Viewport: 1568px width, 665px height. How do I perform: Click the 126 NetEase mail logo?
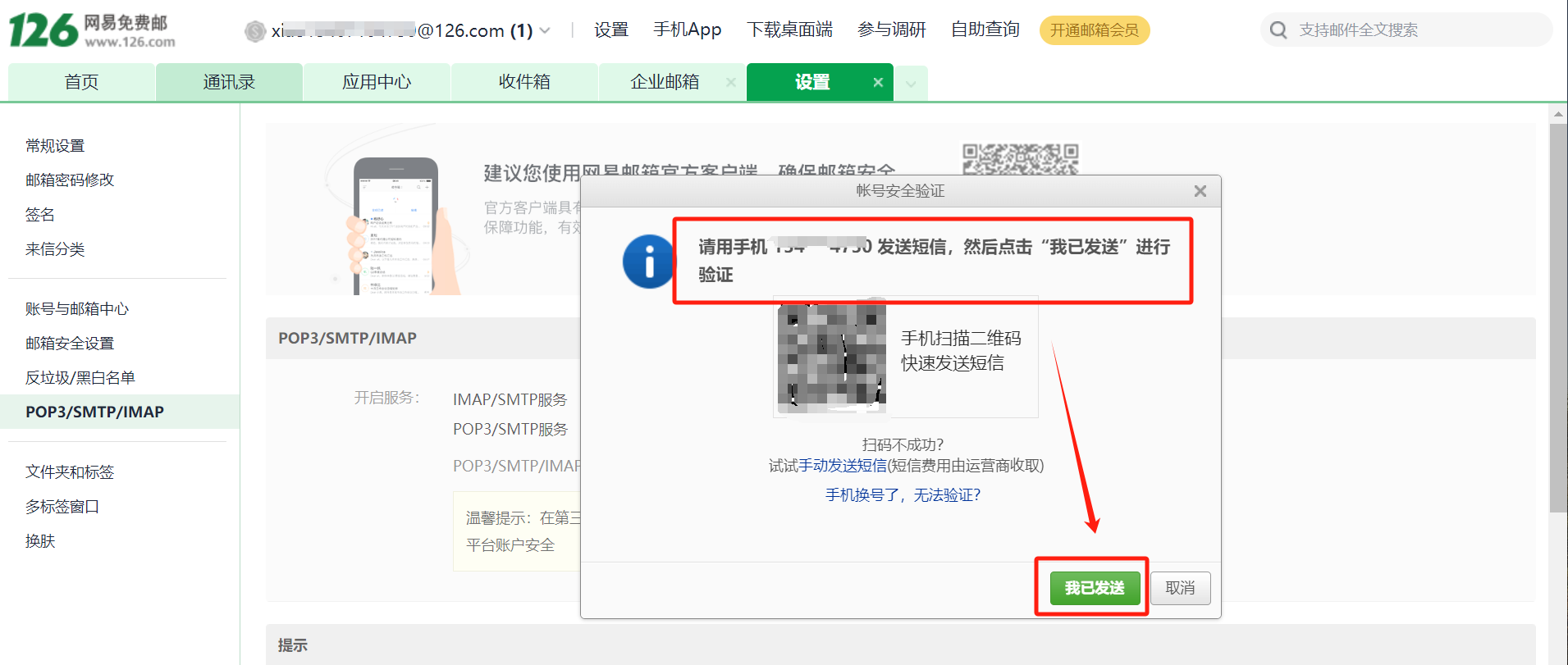tap(92, 30)
